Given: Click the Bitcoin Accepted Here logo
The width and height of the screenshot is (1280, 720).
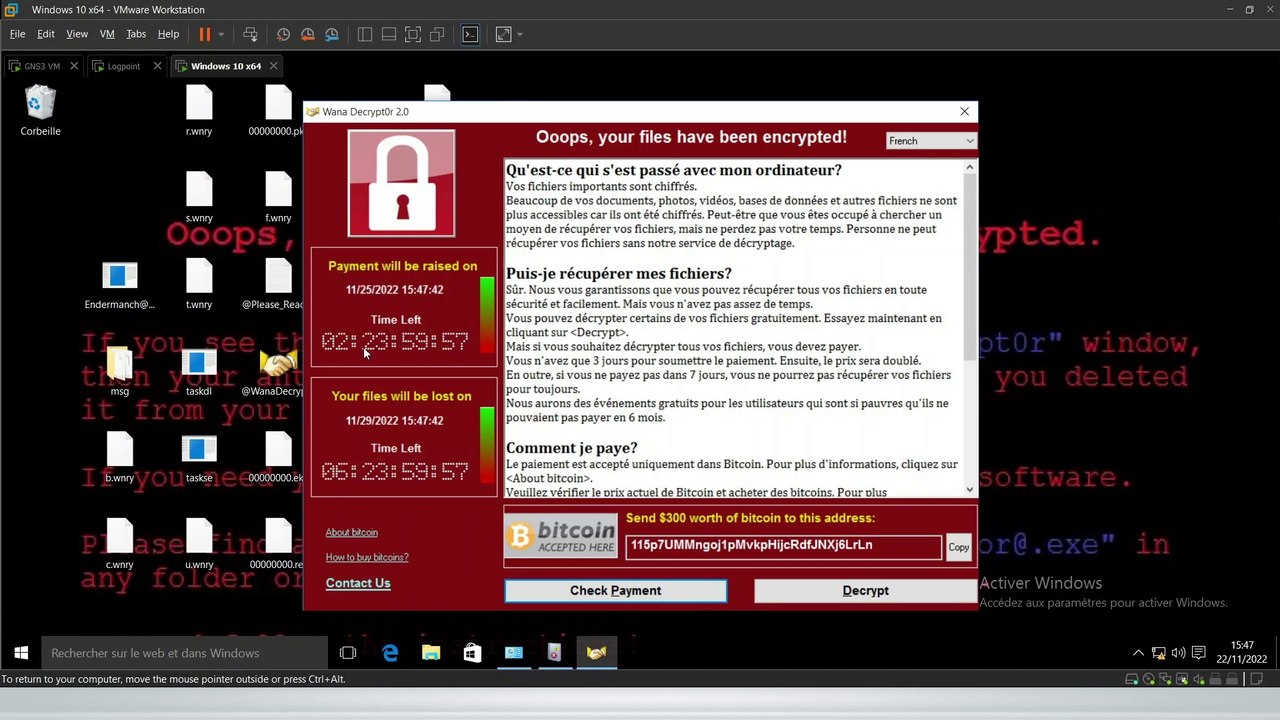Looking at the screenshot, I should [x=561, y=537].
